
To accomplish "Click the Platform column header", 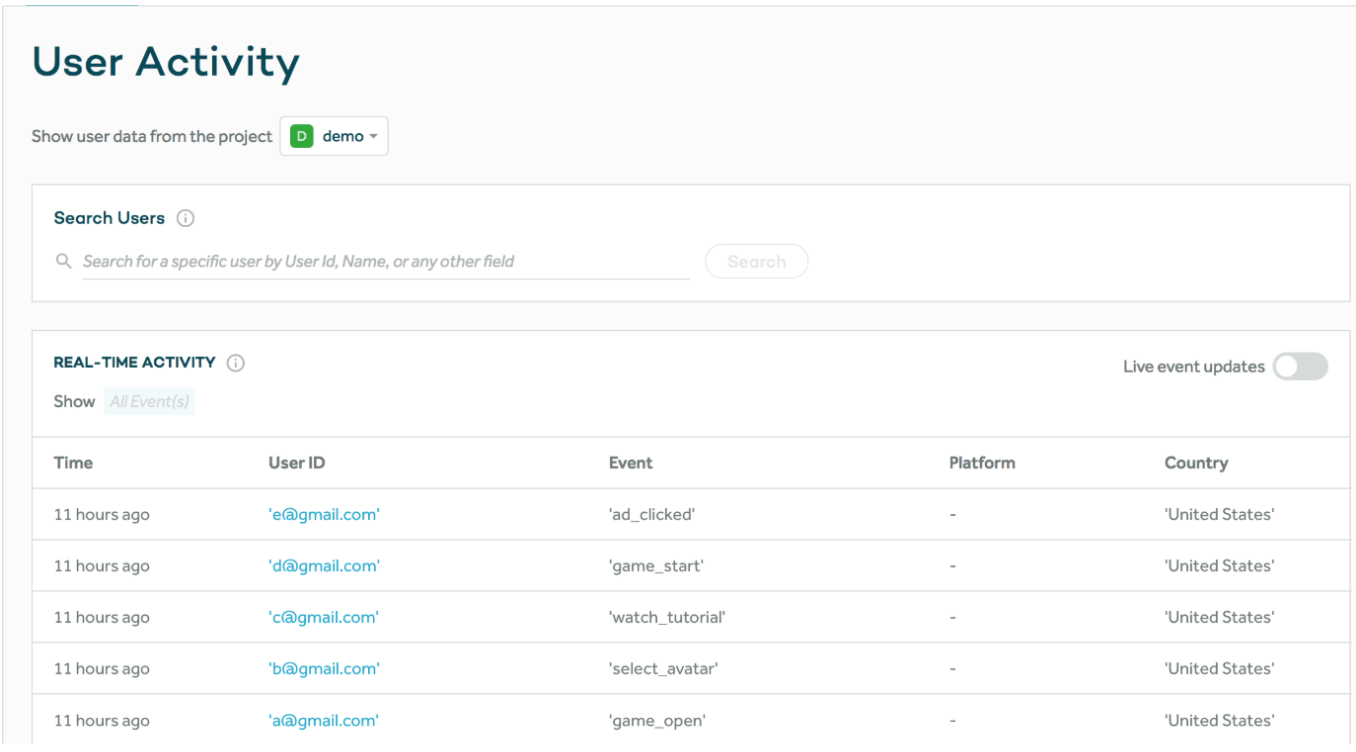I will [x=981, y=463].
